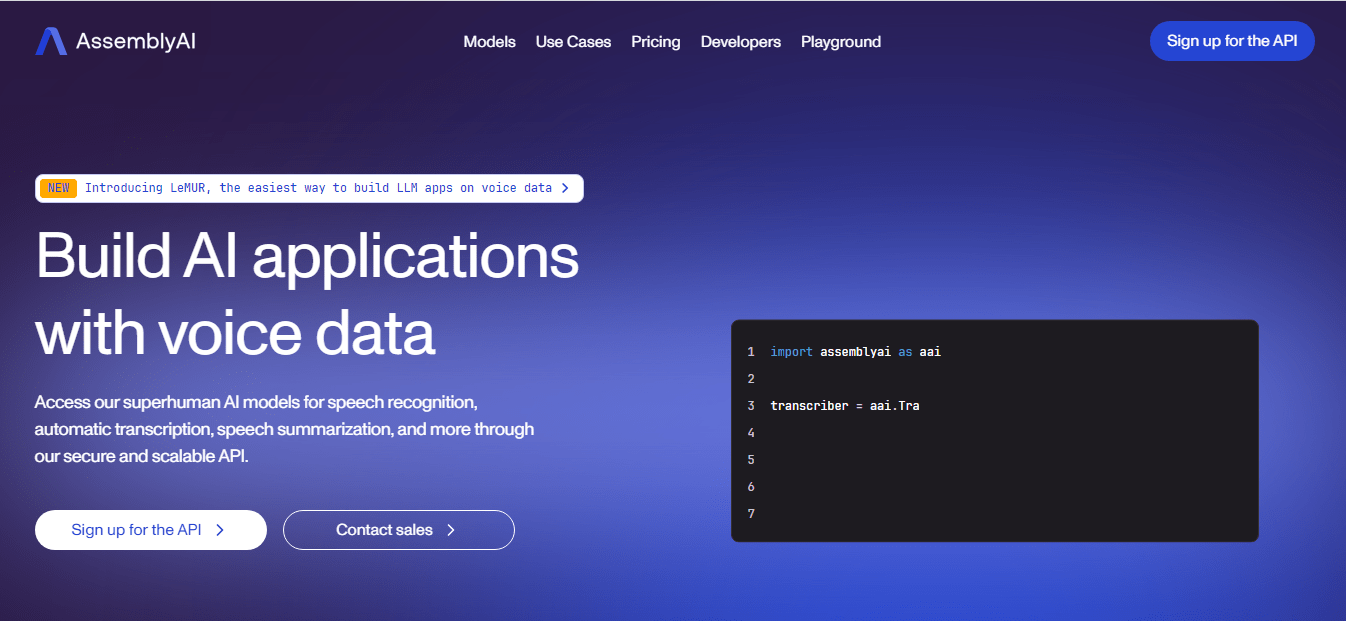Click the 'transcriber = aai.Tra' code line
The width and height of the screenshot is (1346, 621).
click(845, 406)
